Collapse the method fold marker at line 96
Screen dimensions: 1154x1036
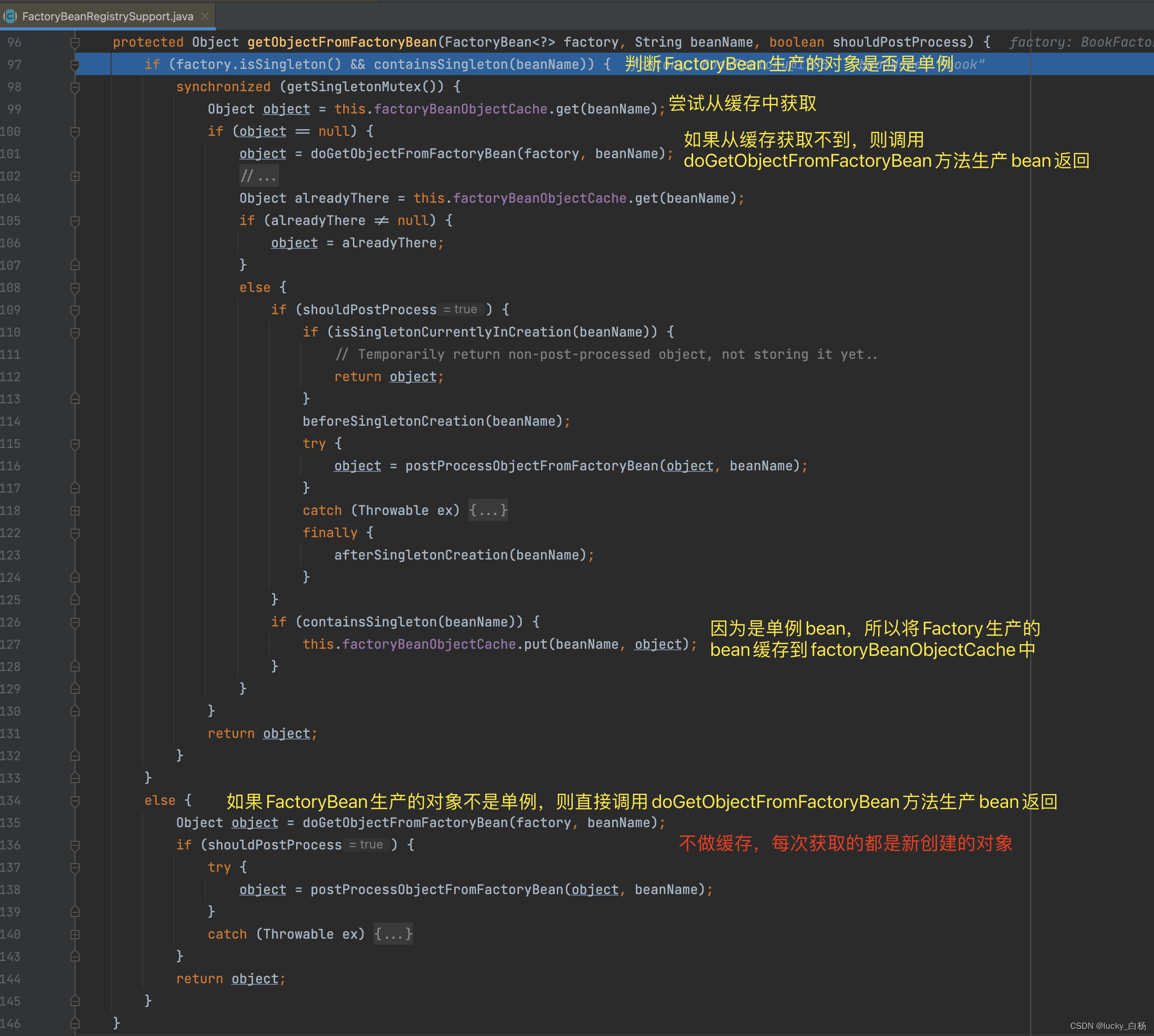pyautogui.click(x=75, y=43)
